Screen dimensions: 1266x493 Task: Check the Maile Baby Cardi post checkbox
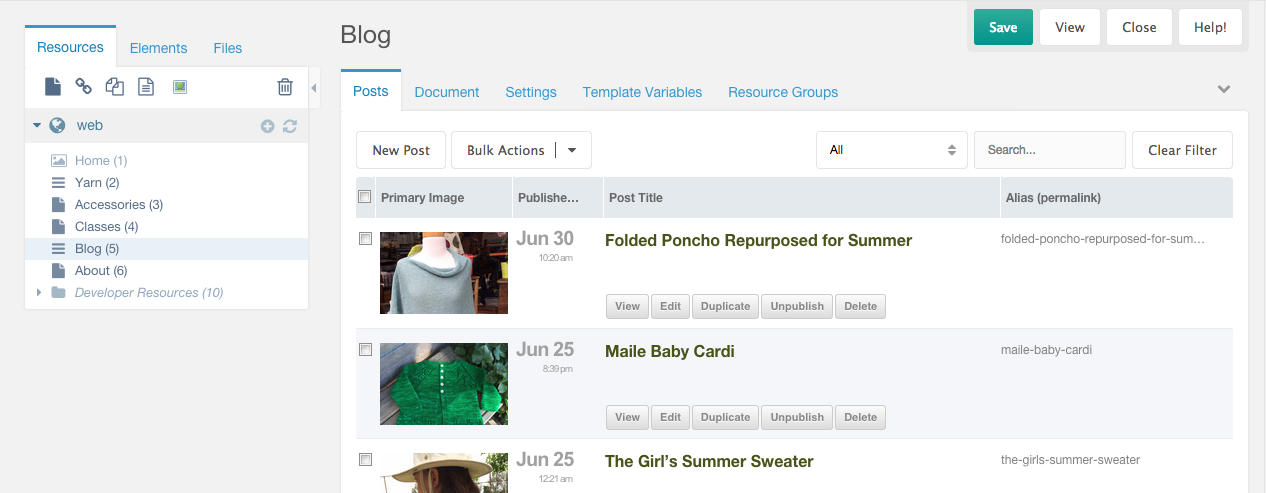pyautogui.click(x=365, y=350)
